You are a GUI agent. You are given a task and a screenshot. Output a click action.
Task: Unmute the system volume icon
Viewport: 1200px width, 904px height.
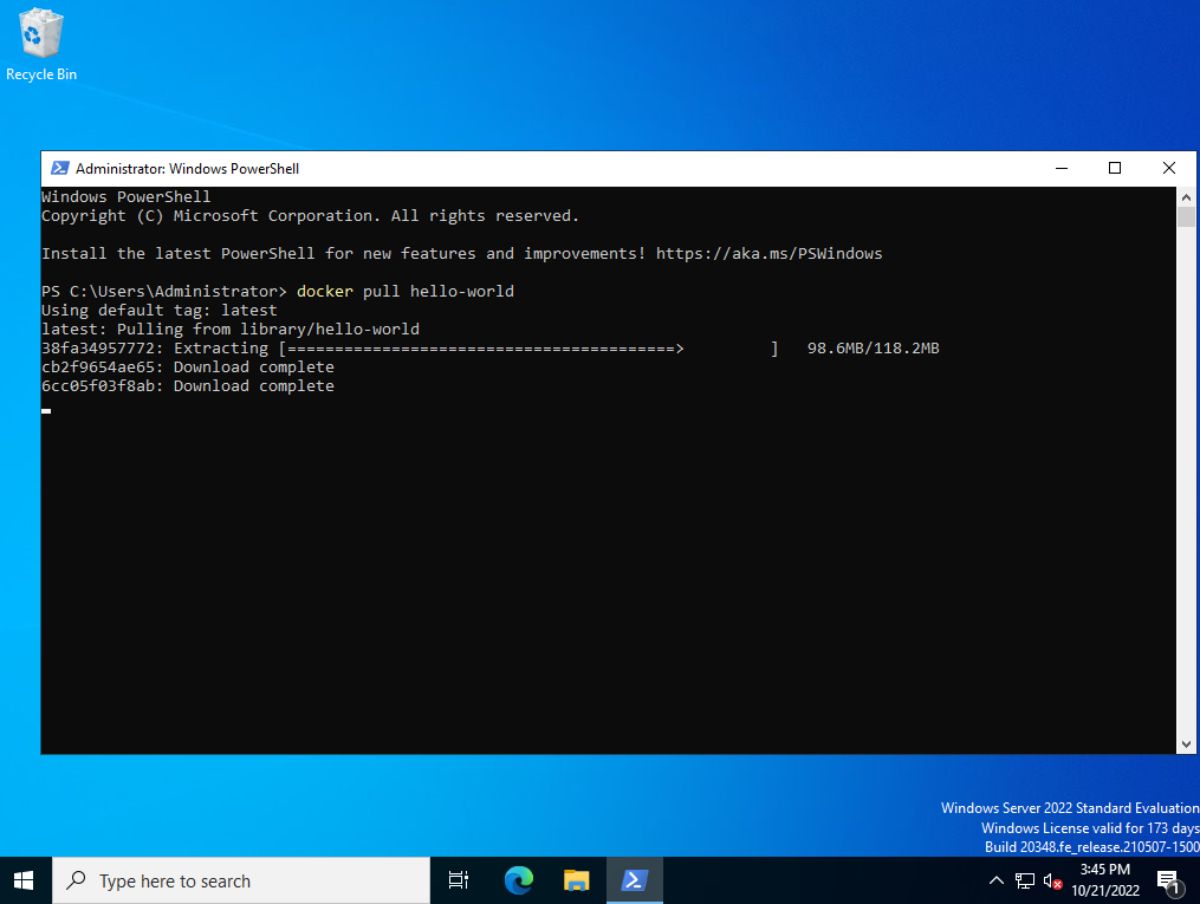click(x=1051, y=881)
